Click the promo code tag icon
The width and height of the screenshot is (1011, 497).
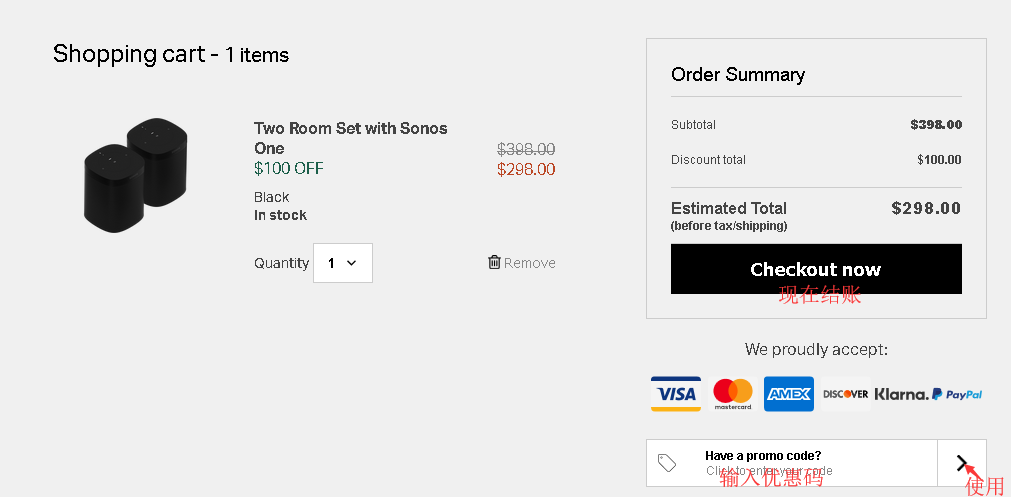(x=667, y=463)
